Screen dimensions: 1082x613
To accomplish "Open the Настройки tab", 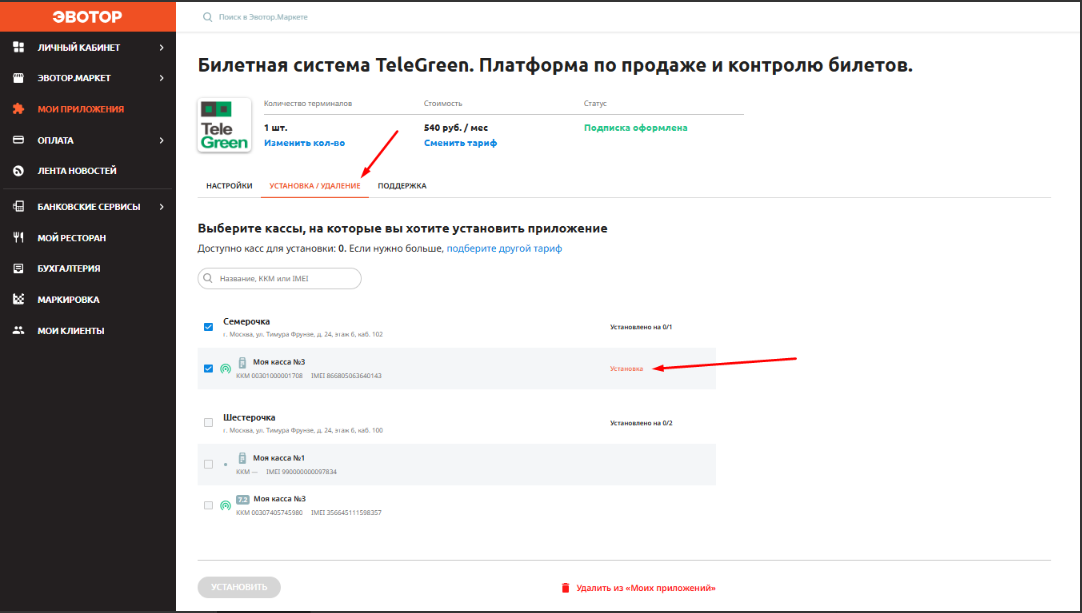I will coord(229,186).
